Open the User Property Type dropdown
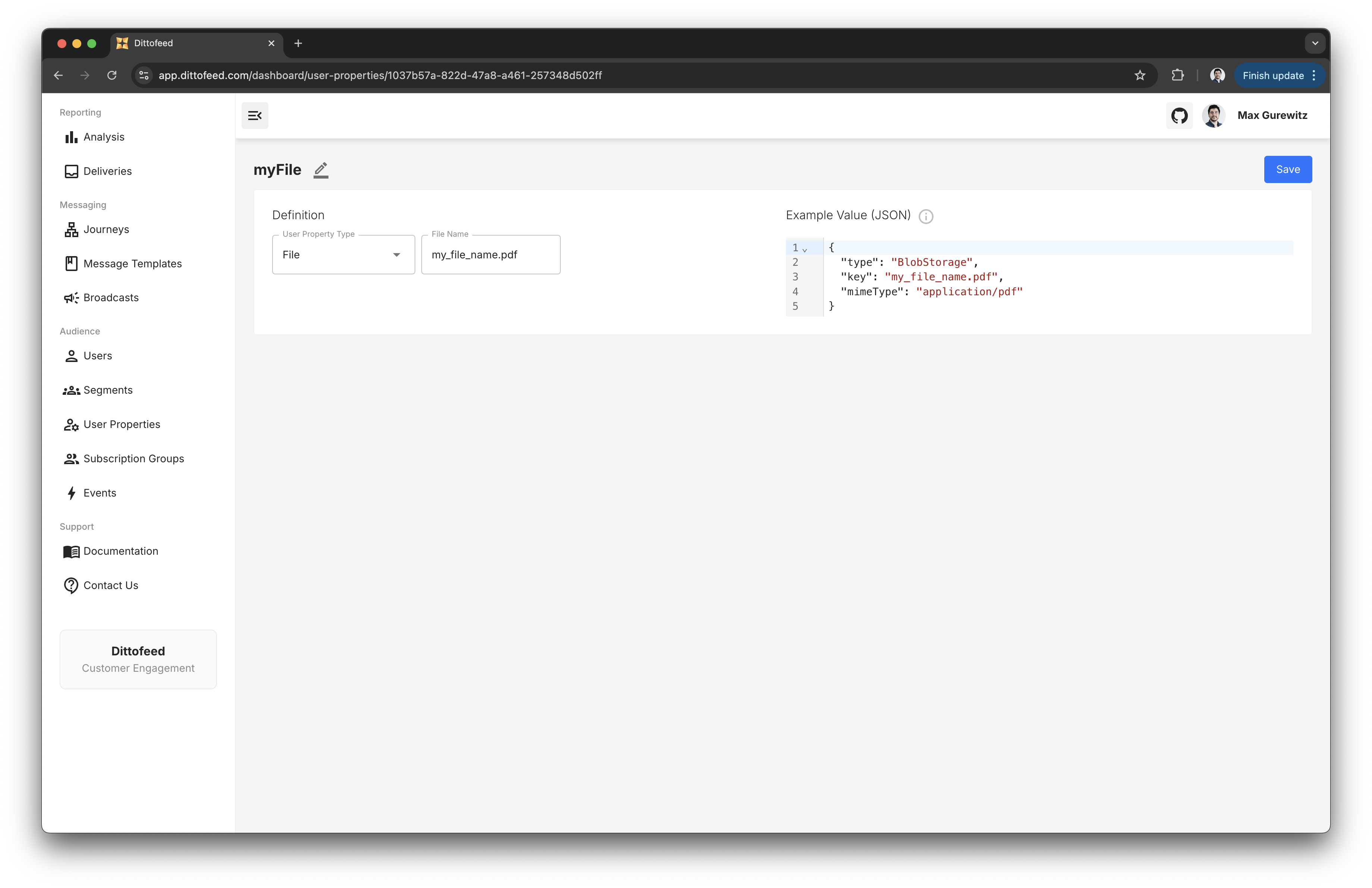 (396, 254)
